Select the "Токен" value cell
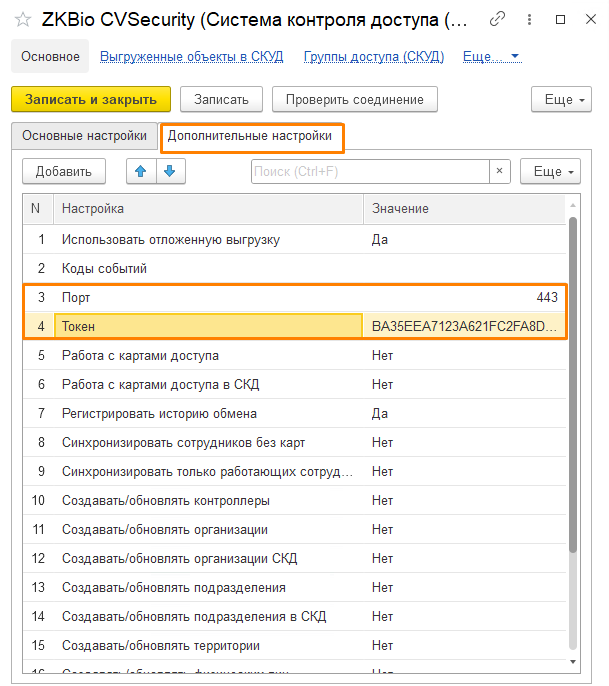This screenshot has width=609, height=686. click(x=464, y=326)
